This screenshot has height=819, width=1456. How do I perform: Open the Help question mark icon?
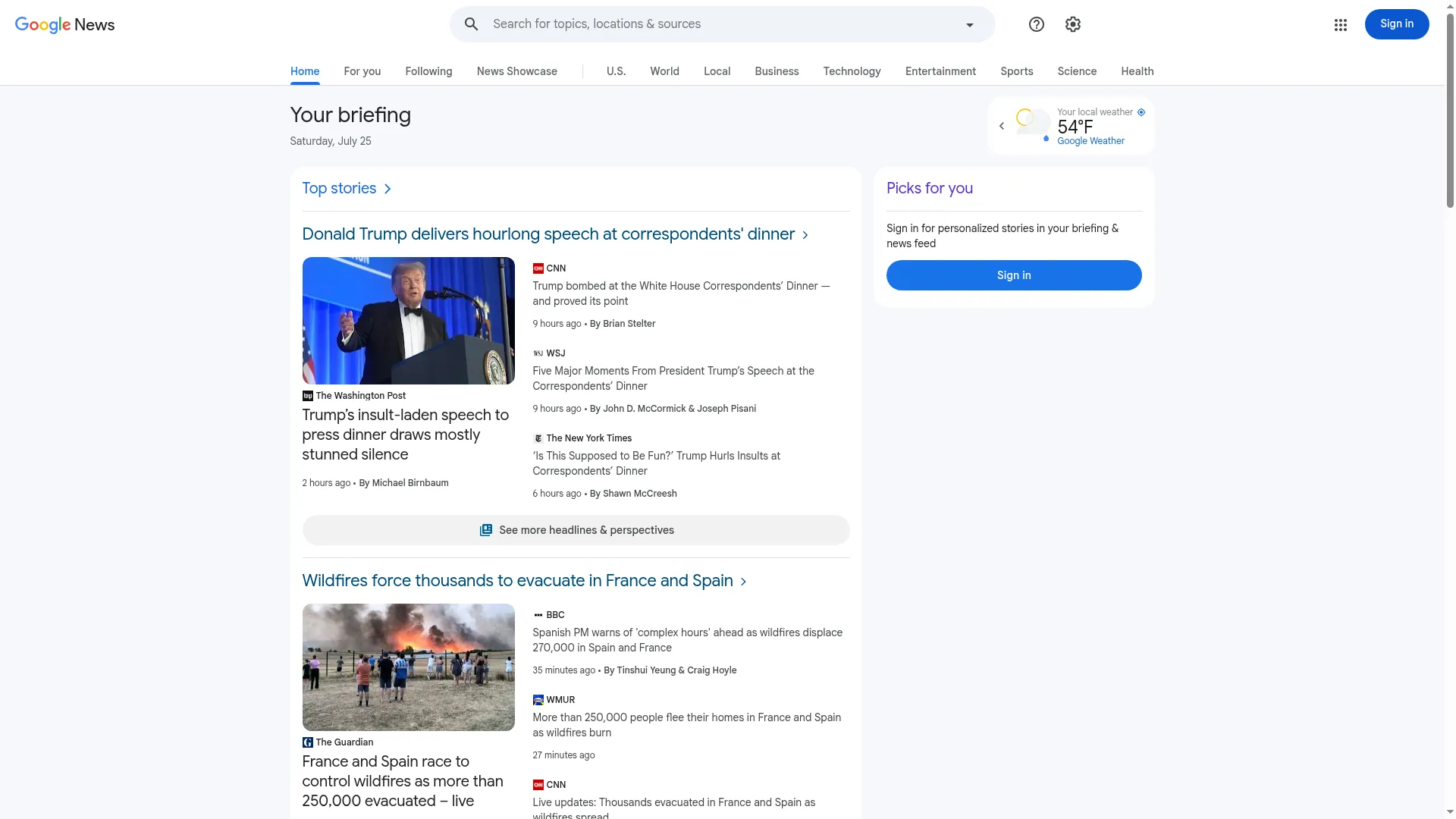[1036, 24]
